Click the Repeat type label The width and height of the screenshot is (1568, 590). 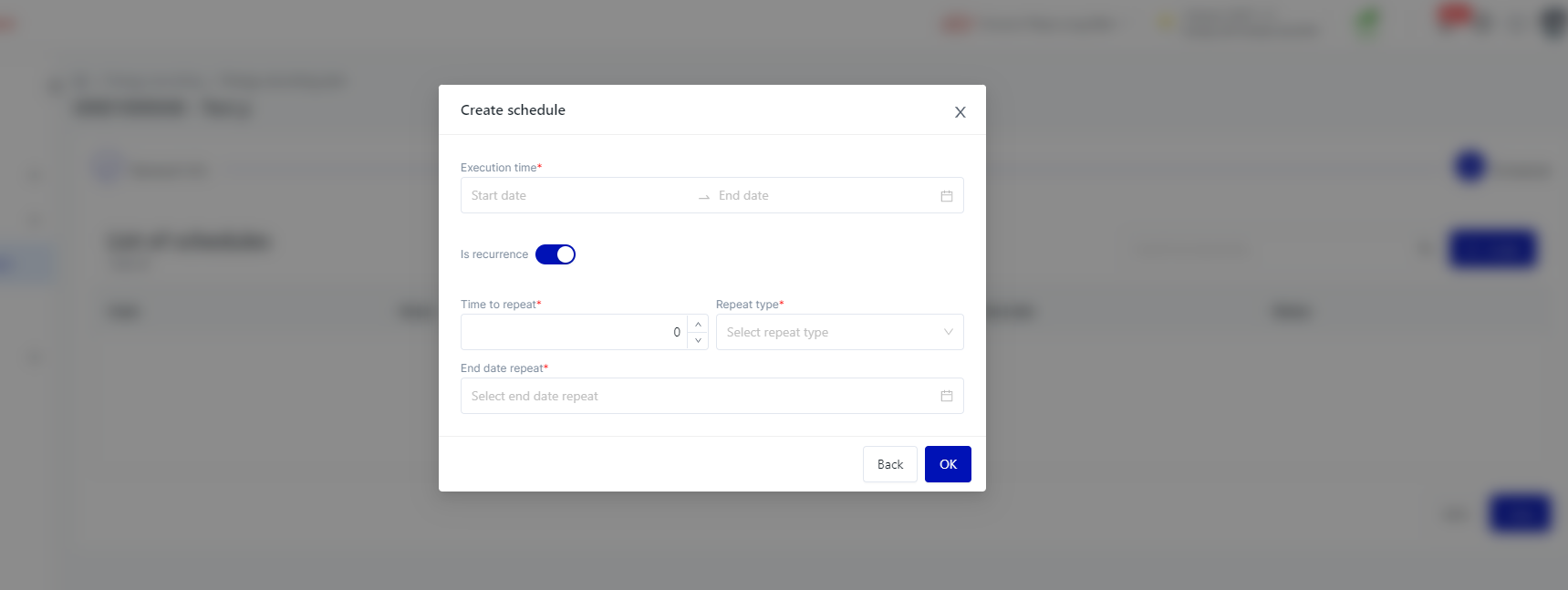(x=747, y=305)
